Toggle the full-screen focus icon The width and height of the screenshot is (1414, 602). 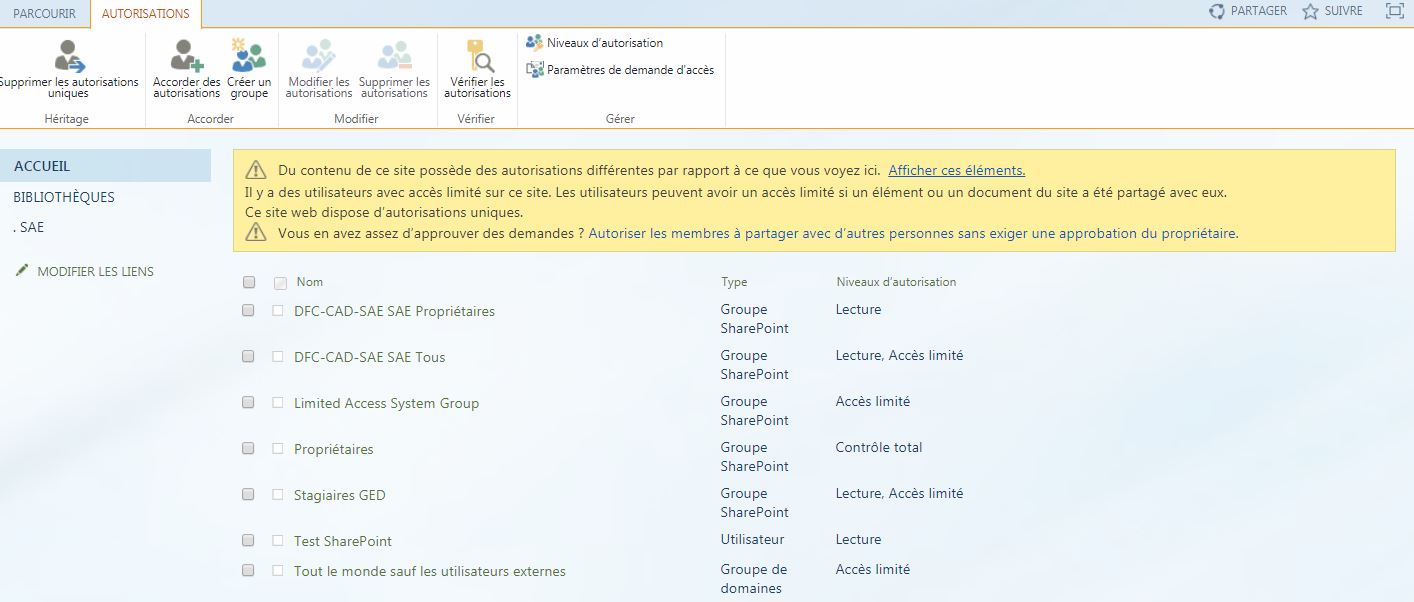(x=1394, y=11)
